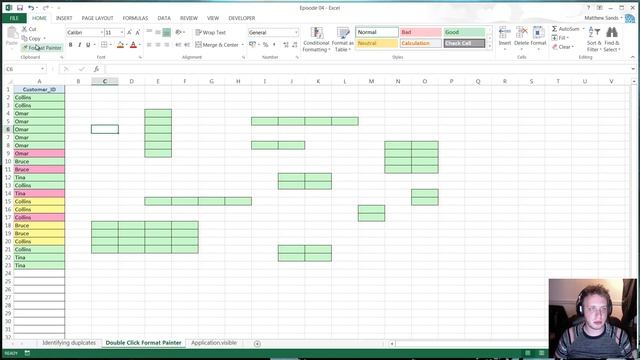
Task: Apply the Good cell style
Action: click(464, 32)
